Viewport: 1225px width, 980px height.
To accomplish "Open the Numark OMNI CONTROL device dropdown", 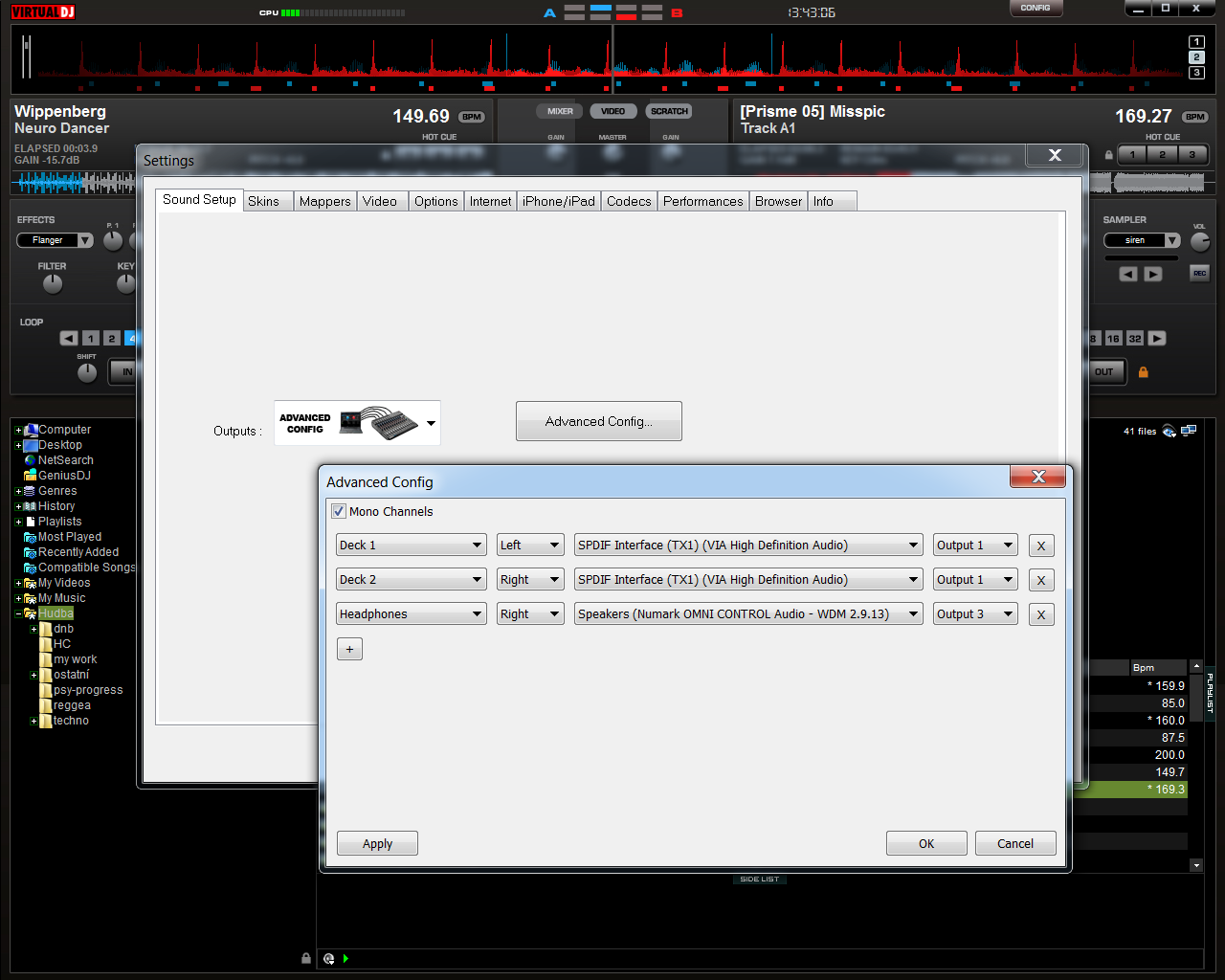I will (x=747, y=614).
